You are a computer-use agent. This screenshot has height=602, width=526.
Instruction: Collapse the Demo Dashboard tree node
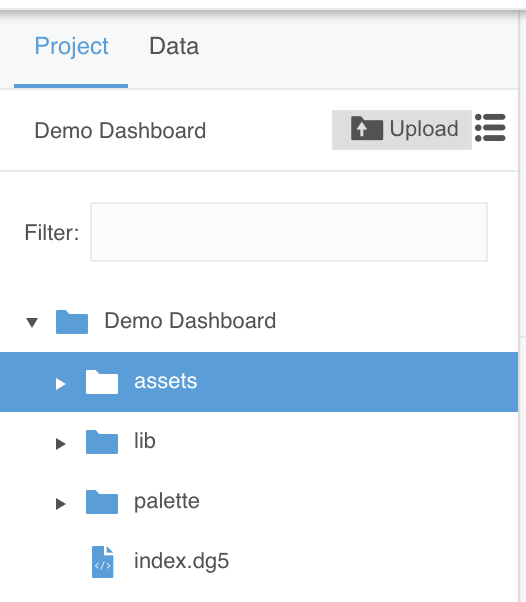pos(32,322)
